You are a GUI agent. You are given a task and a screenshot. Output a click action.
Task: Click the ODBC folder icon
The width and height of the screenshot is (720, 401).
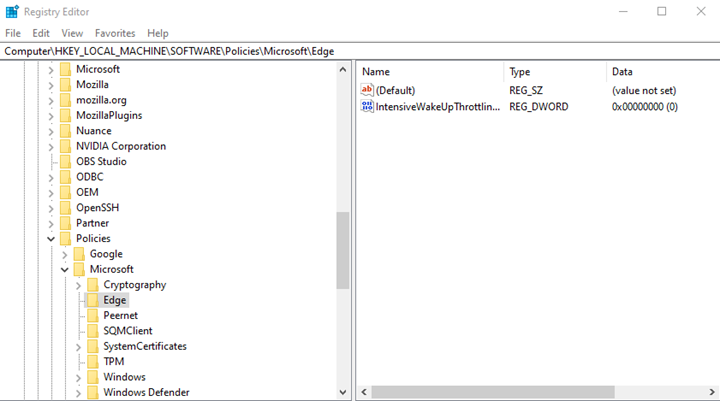pyautogui.click(x=66, y=177)
